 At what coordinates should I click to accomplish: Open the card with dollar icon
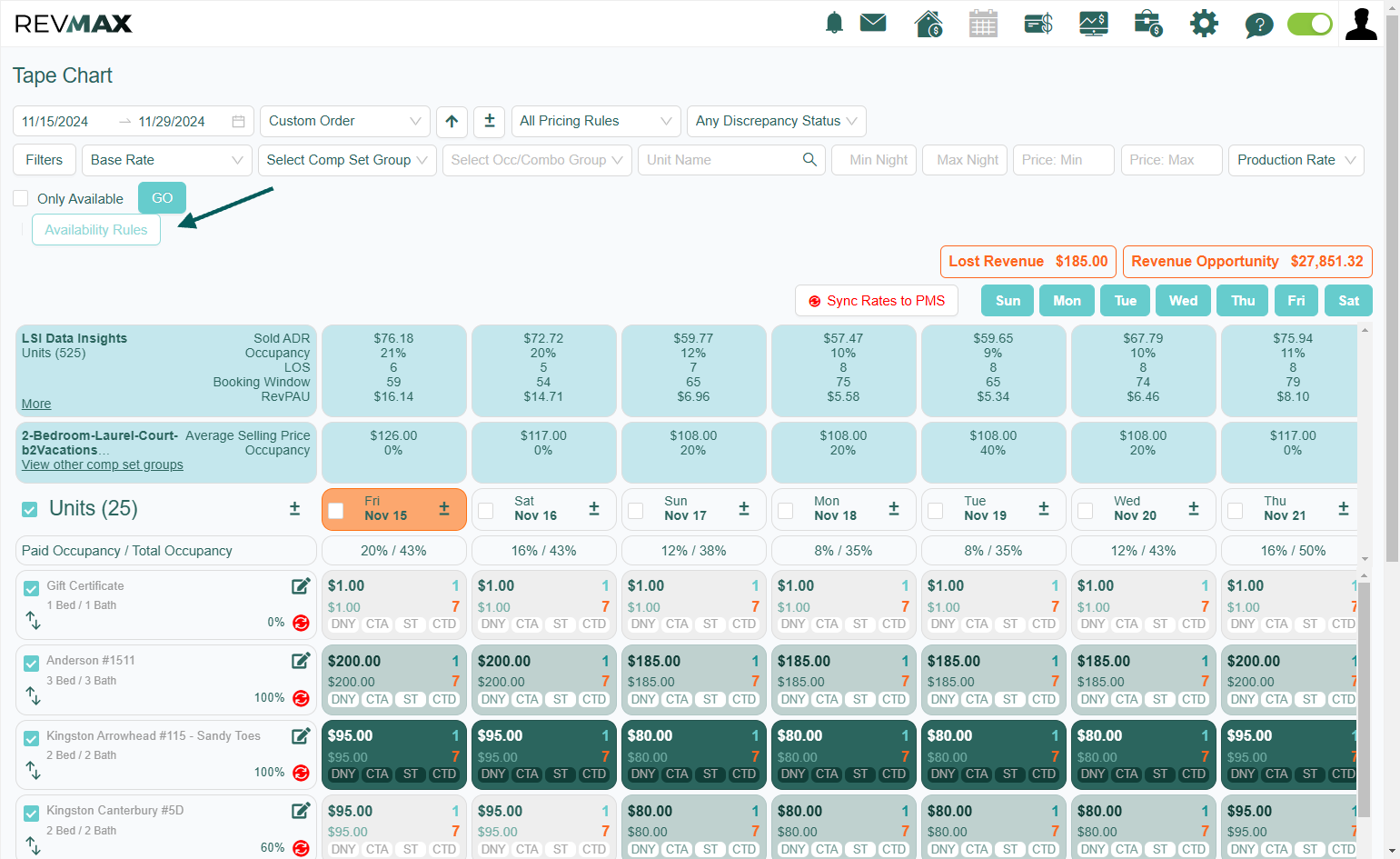pos(1038,24)
